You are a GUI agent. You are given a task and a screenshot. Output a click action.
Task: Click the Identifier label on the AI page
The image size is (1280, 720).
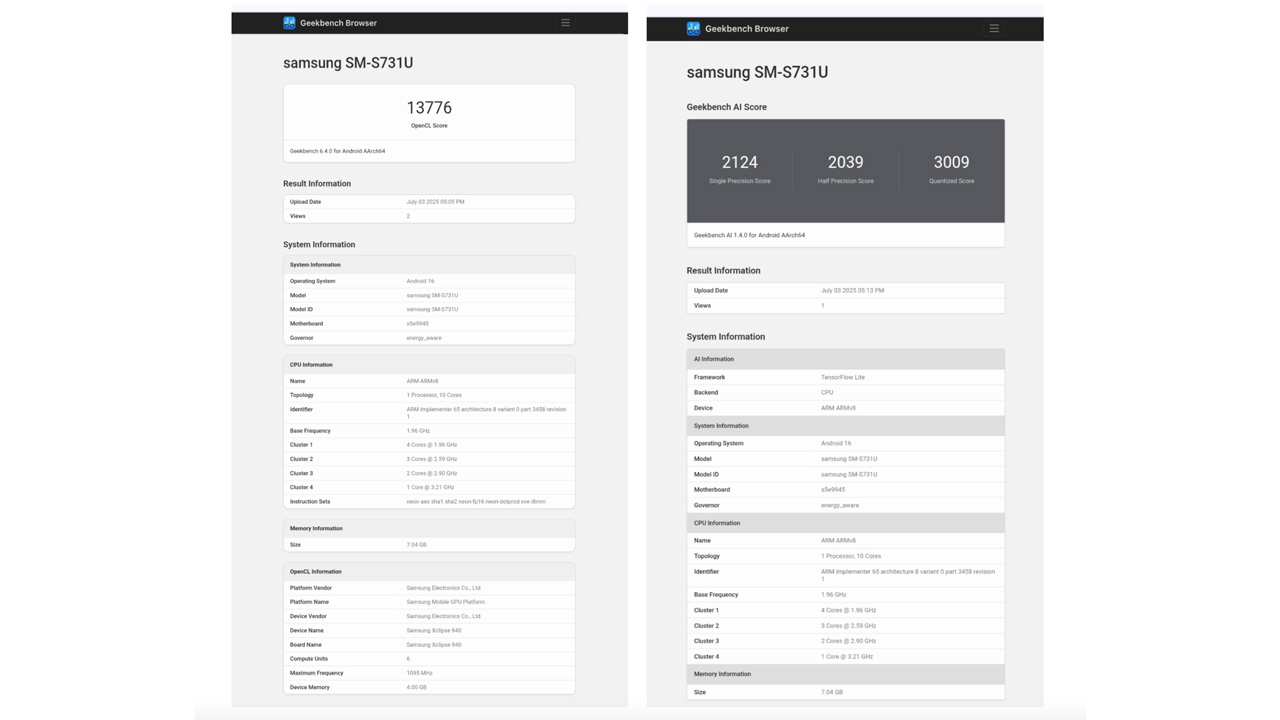(x=706, y=572)
